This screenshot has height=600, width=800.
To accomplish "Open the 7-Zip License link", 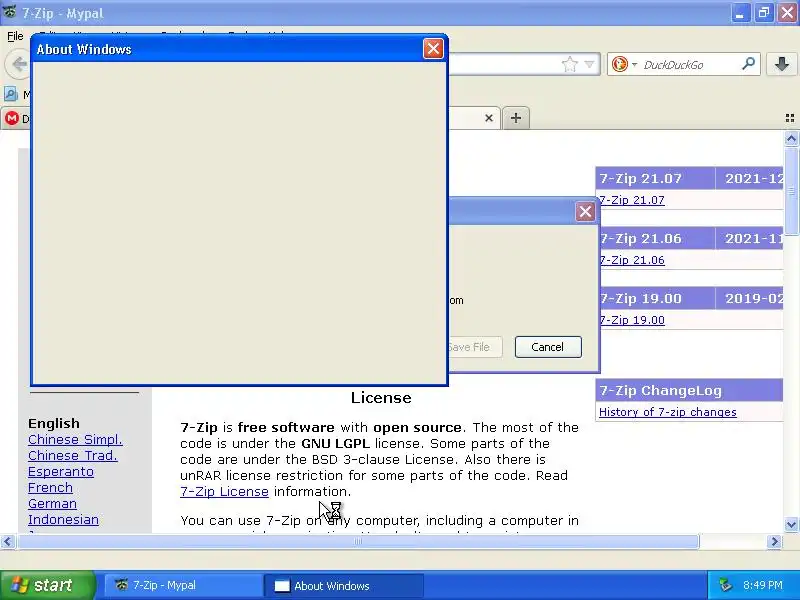I will [x=224, y=491].
